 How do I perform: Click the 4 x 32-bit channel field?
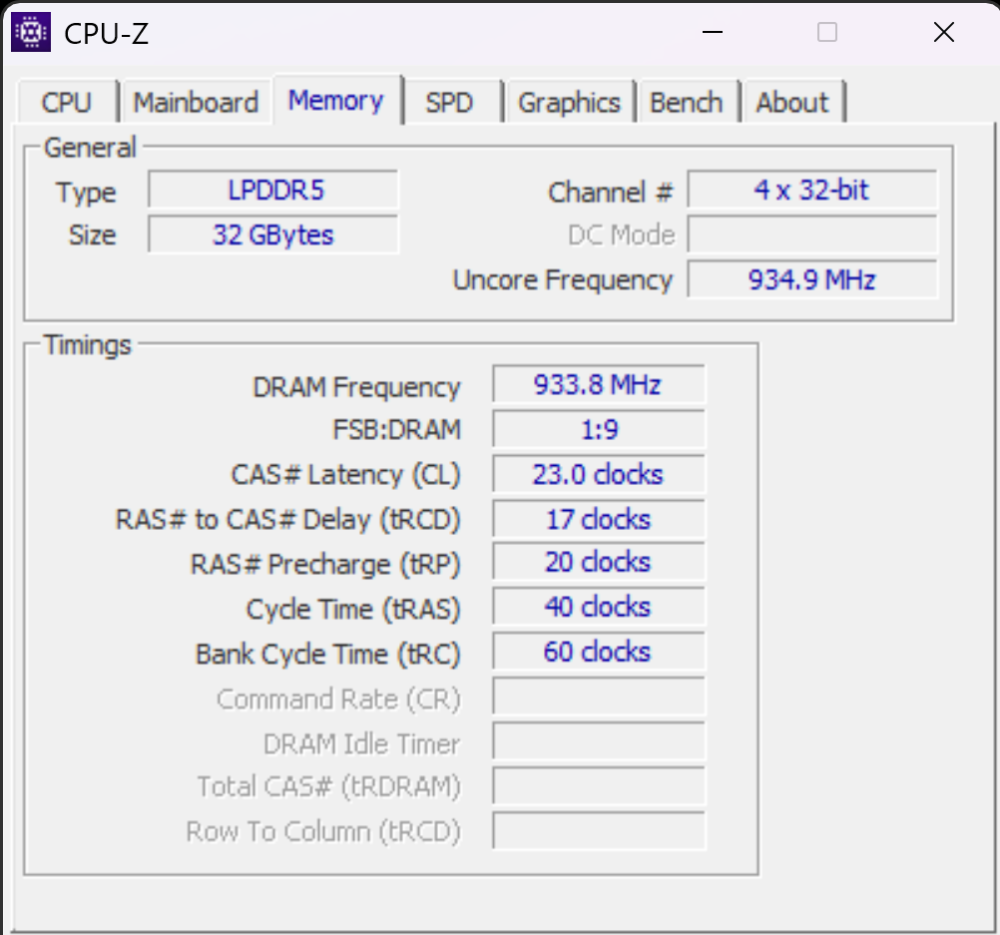click(812, 189)
